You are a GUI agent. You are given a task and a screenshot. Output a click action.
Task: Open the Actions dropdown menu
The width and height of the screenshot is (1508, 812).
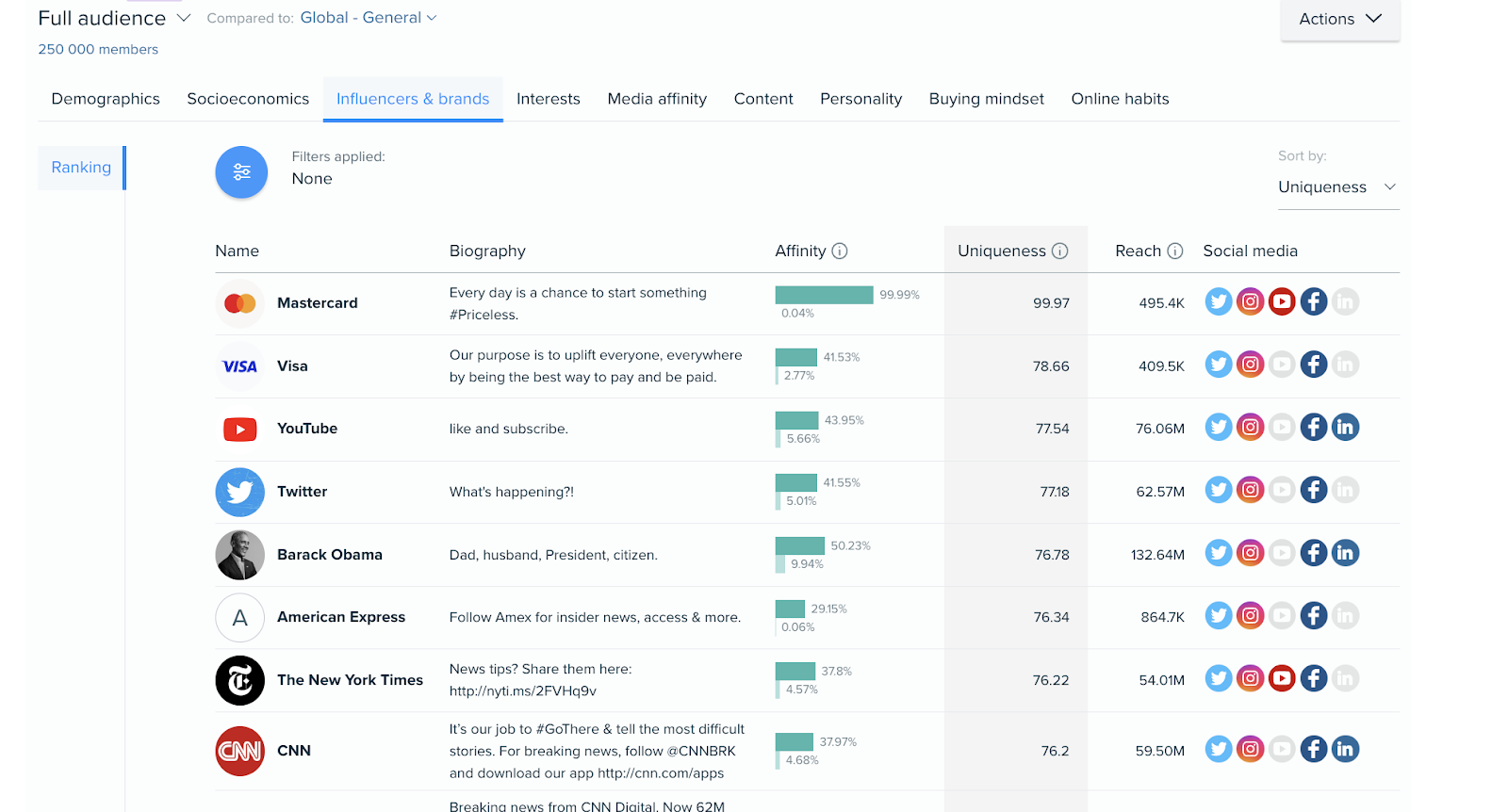(x=1339, y=19)
